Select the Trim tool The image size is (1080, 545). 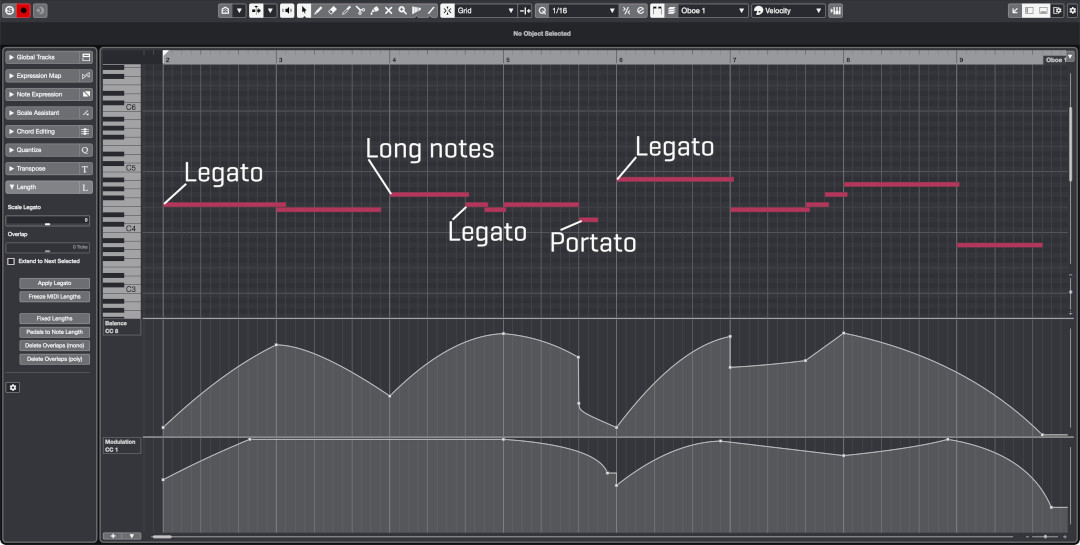coord(346,11)
